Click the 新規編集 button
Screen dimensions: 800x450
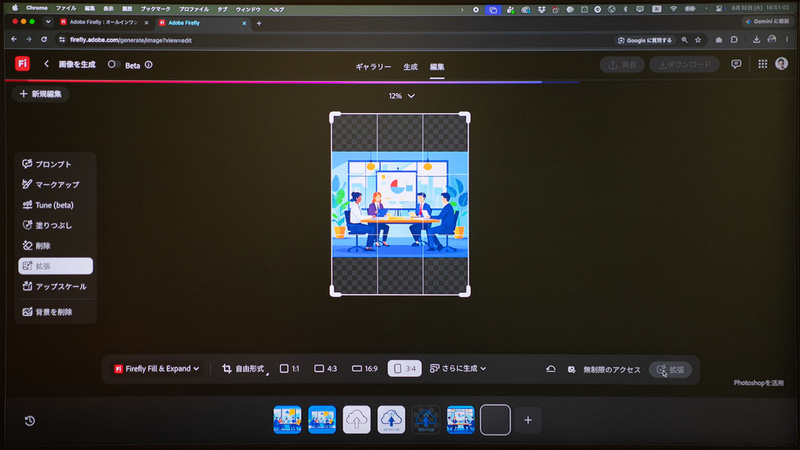click(40, 94)
